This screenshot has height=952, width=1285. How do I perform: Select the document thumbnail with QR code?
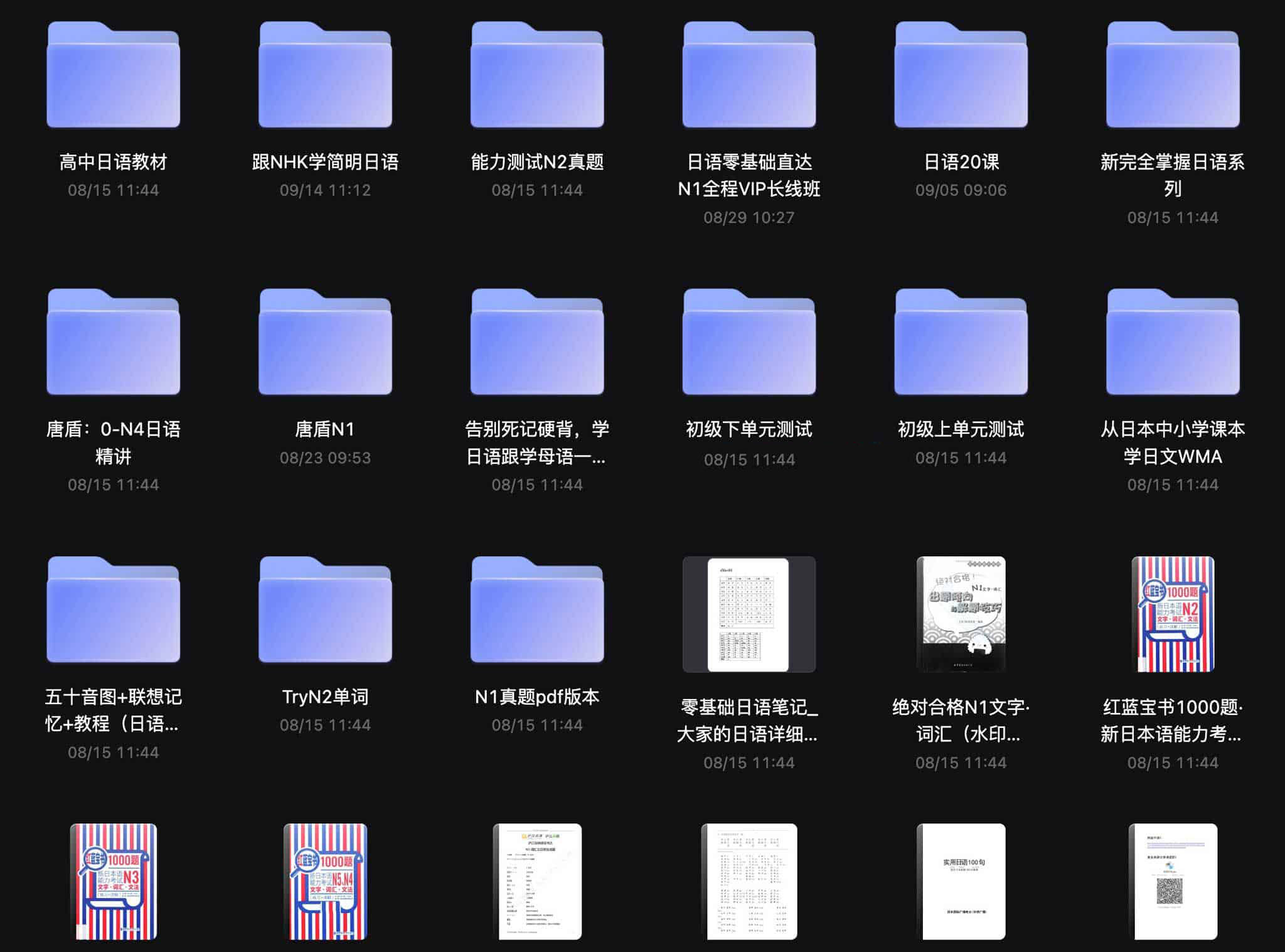[x=1173, y=882]
